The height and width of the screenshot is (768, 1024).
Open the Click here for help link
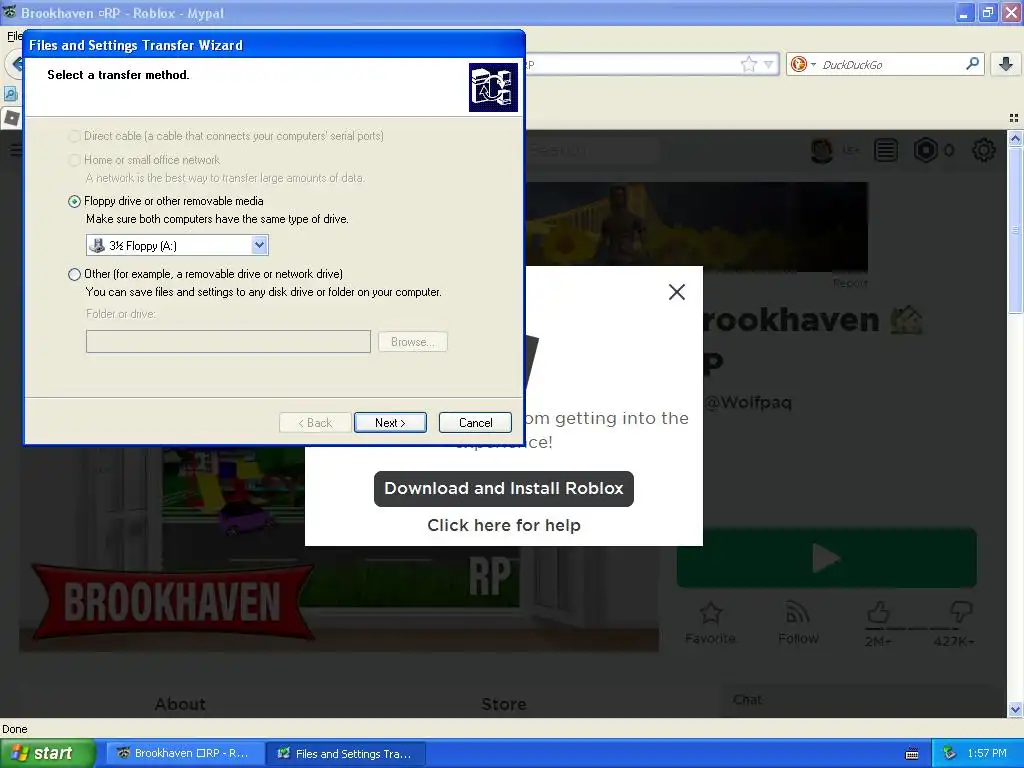pos(504,525)
